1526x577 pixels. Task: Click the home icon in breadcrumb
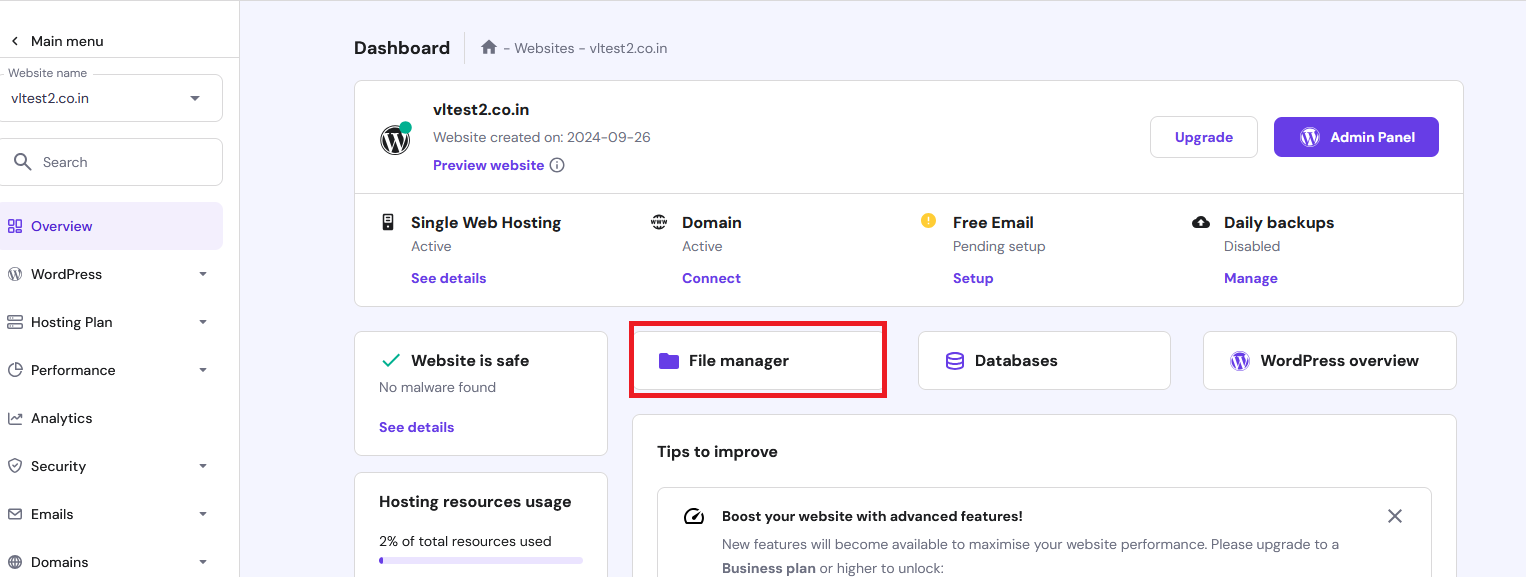pos(489,48)
